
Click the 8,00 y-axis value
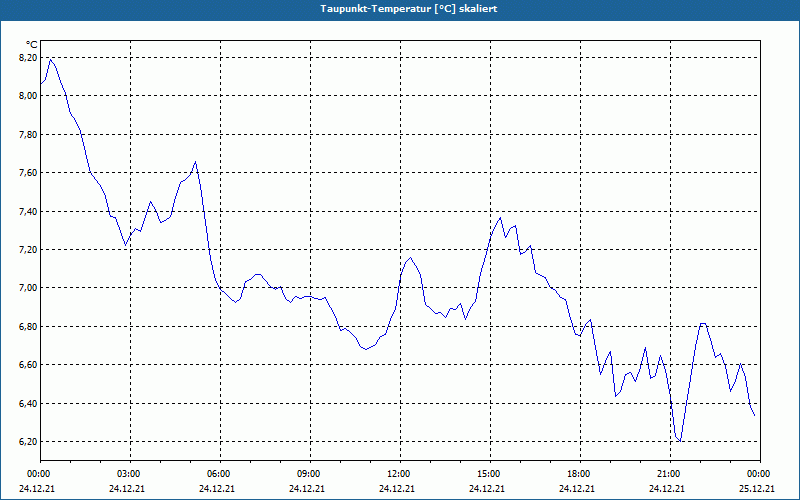pyautogui.click(x=28, y=96)
